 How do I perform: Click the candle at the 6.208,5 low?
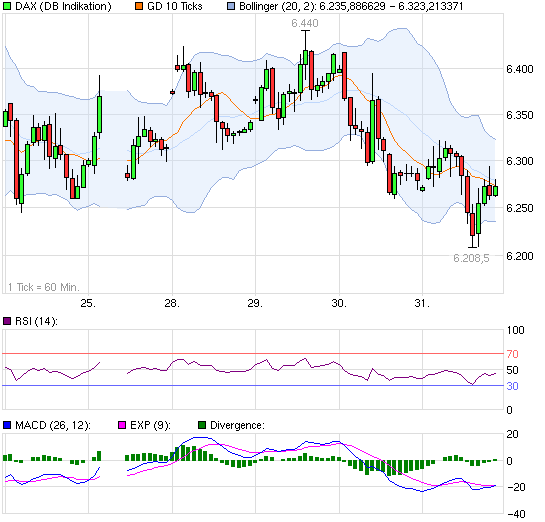pos(472,224)
